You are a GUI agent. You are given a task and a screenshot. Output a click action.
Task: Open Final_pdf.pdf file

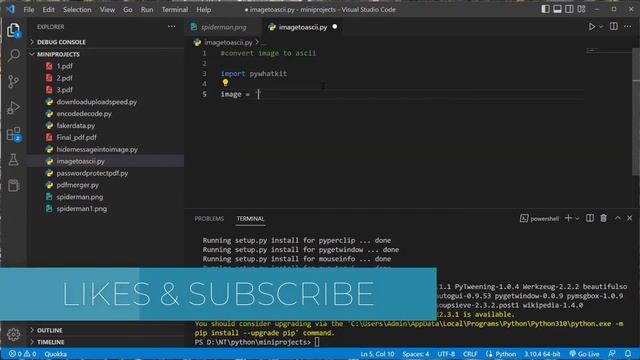click(106, 138)
